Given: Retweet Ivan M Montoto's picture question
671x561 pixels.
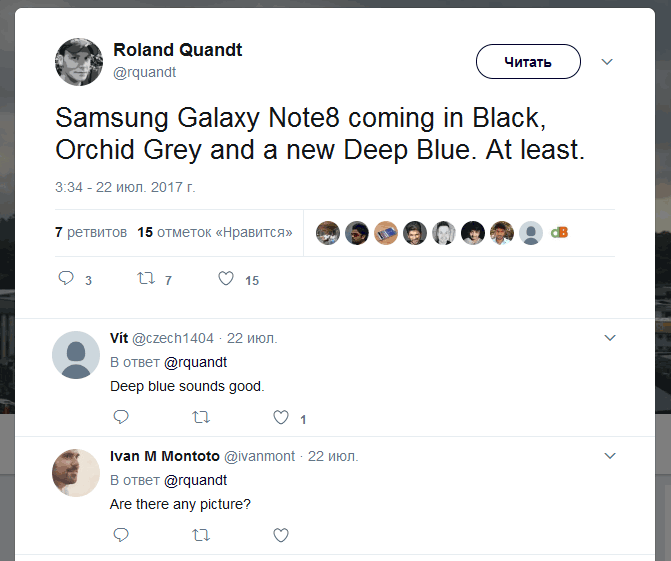Looking at the screenshot, I should coord(200,535).
